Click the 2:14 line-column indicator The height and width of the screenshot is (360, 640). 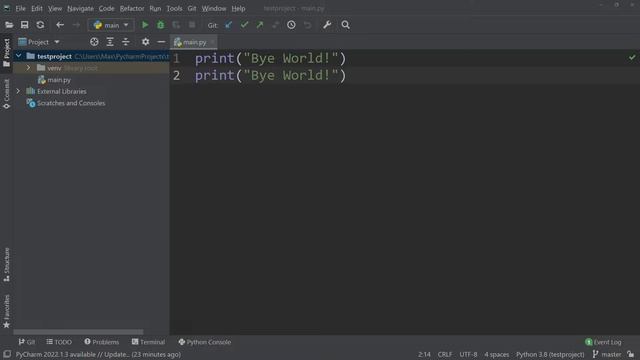[424, 354]
